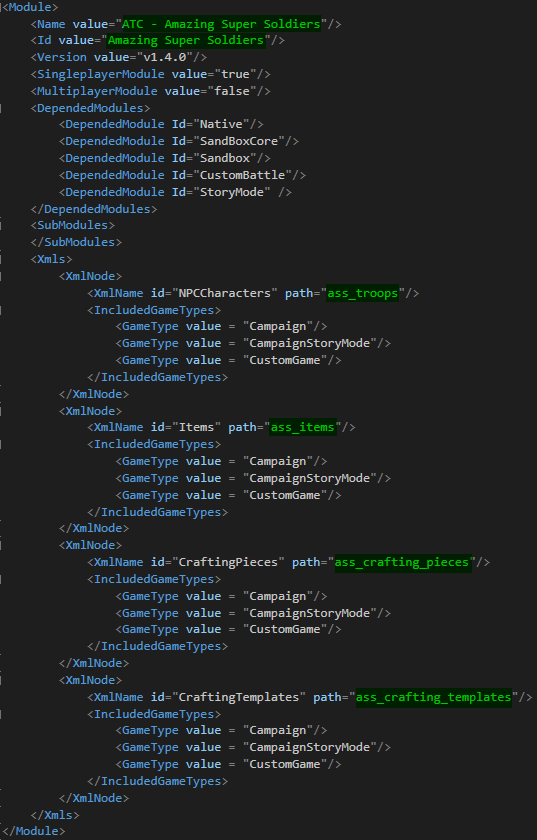537x840 pixels.
Task: Click the 'Native' depended module Id
Action: point(221,124)
